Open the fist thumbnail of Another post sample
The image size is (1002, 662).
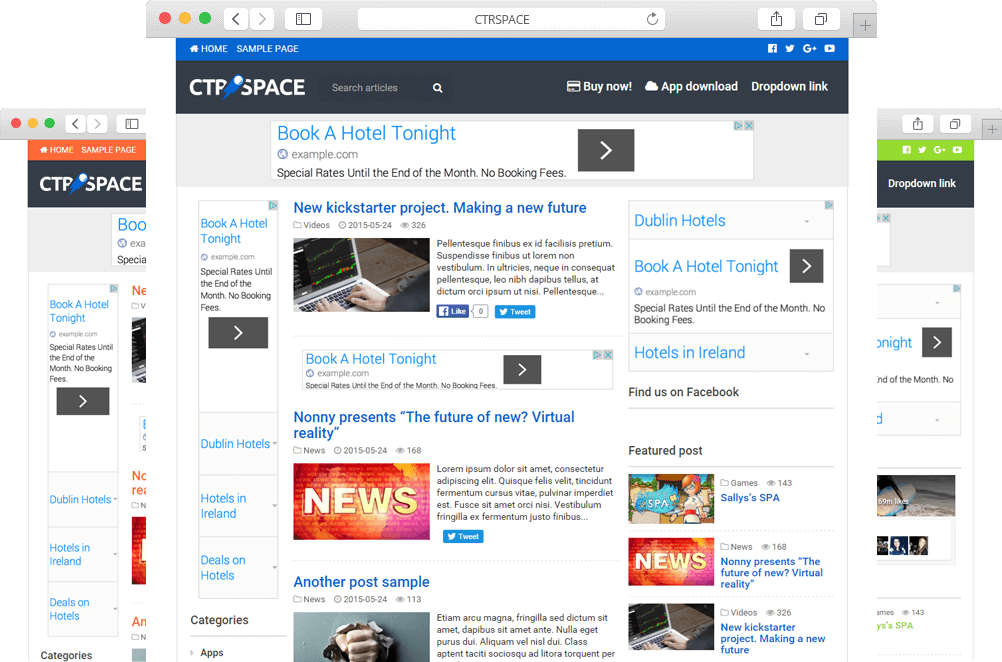(x=361, y=636)
